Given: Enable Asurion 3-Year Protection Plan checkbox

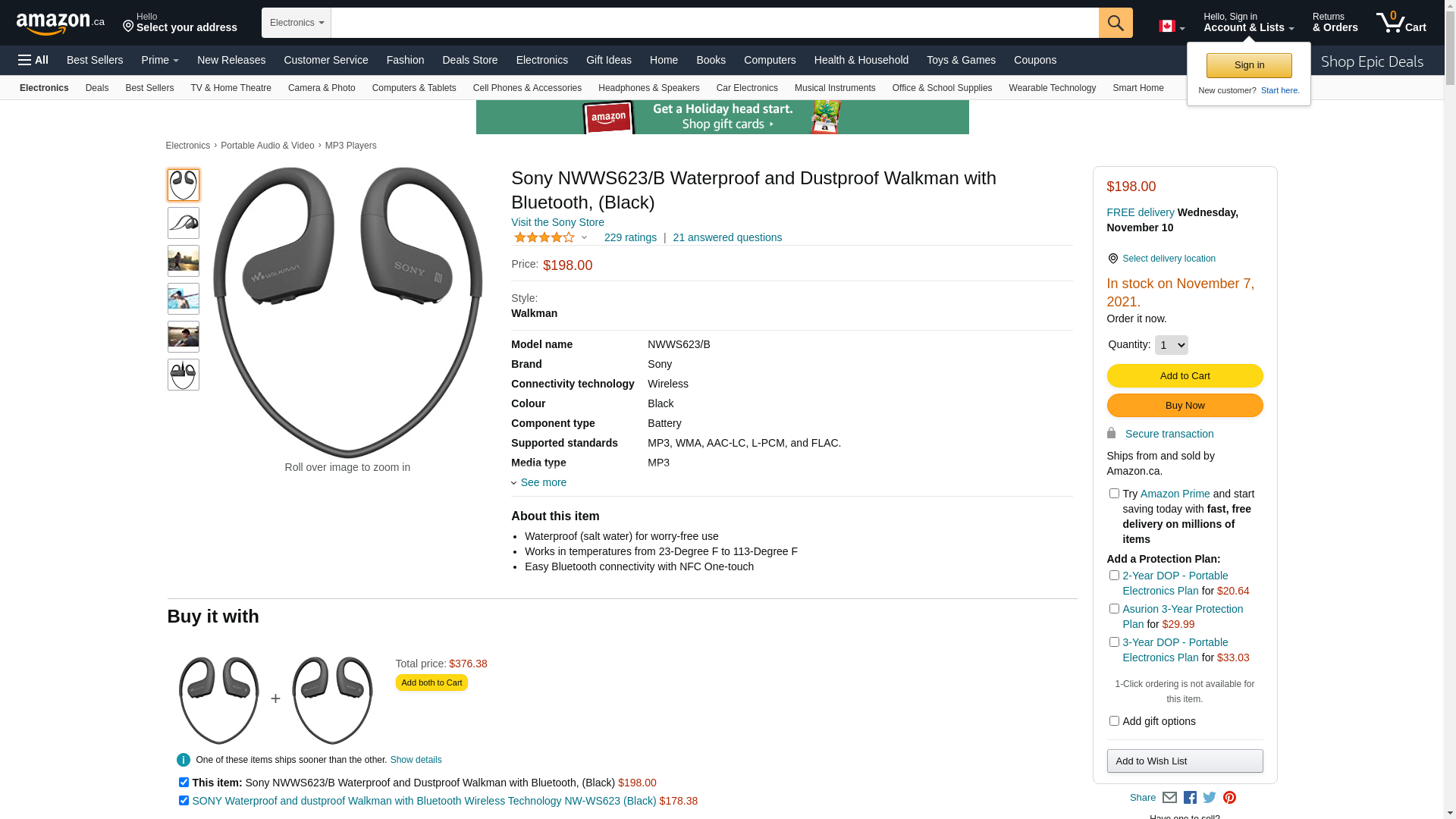Looking at the screenshot, I should point(1114,609).
